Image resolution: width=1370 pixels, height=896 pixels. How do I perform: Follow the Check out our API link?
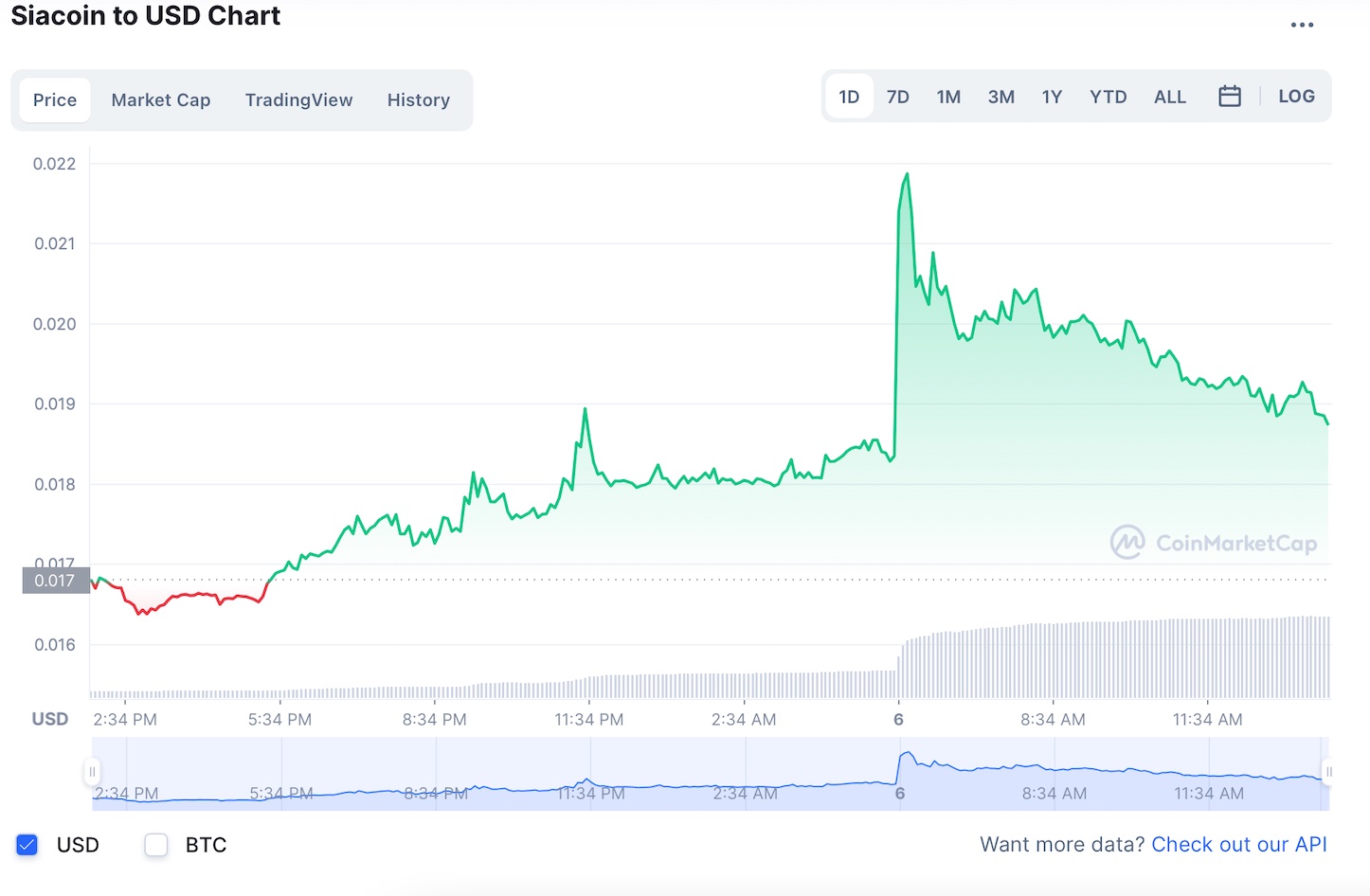coord(1239,844)
